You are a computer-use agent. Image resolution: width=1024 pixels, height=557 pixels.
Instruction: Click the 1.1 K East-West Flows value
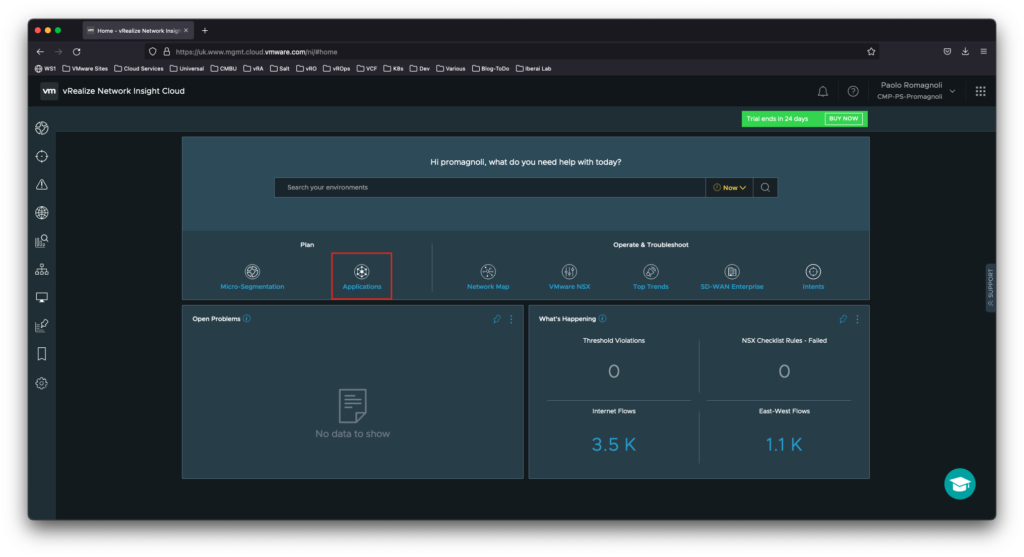point(784,445)
